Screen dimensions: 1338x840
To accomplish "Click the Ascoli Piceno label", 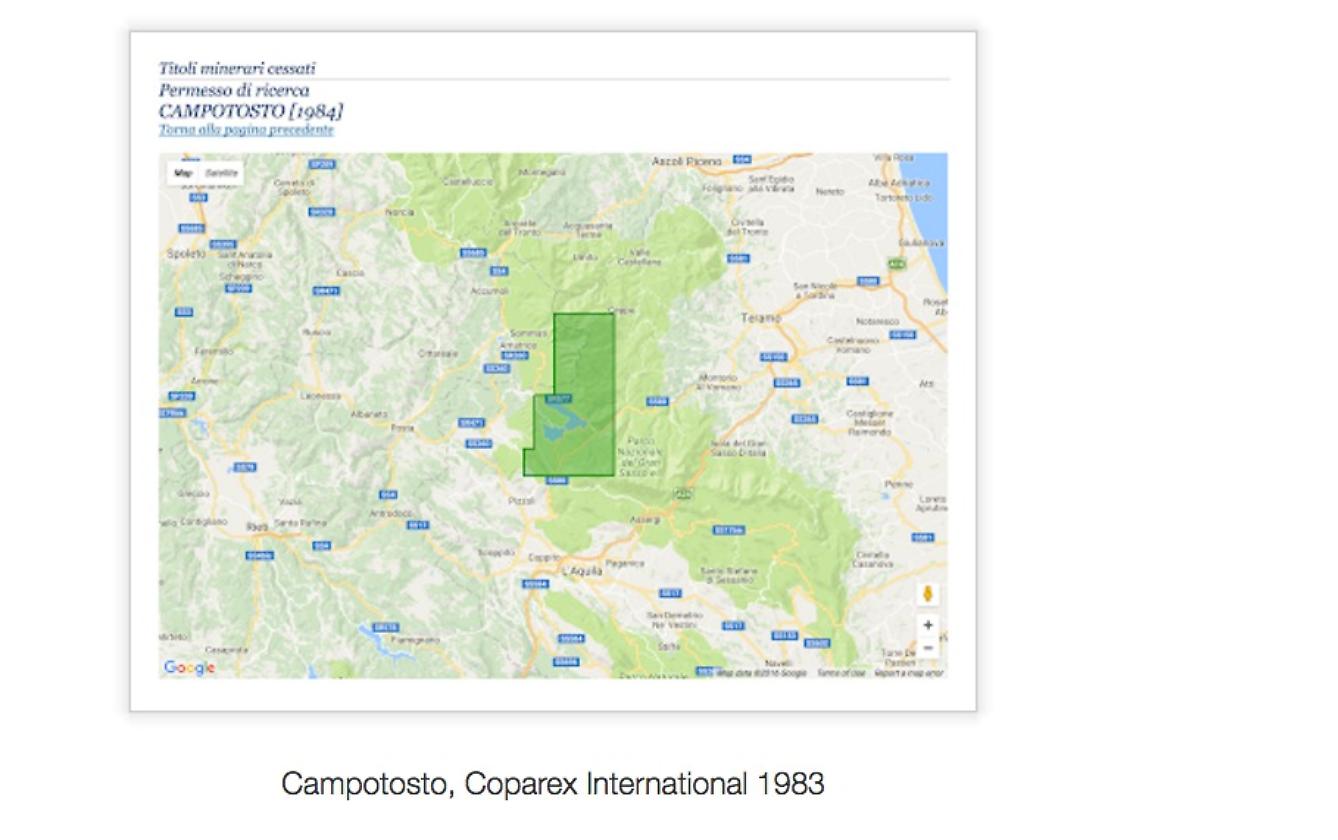I will coord(686,160).
